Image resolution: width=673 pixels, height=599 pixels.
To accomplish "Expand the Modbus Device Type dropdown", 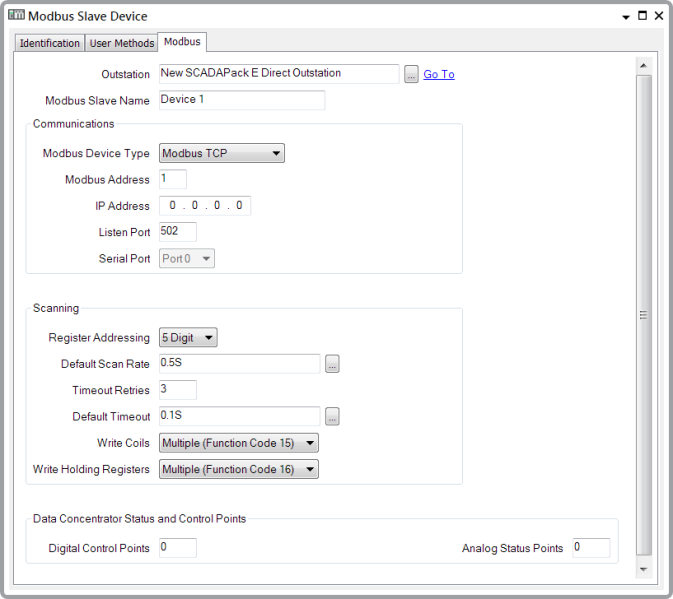I will [x=222, y=153].
